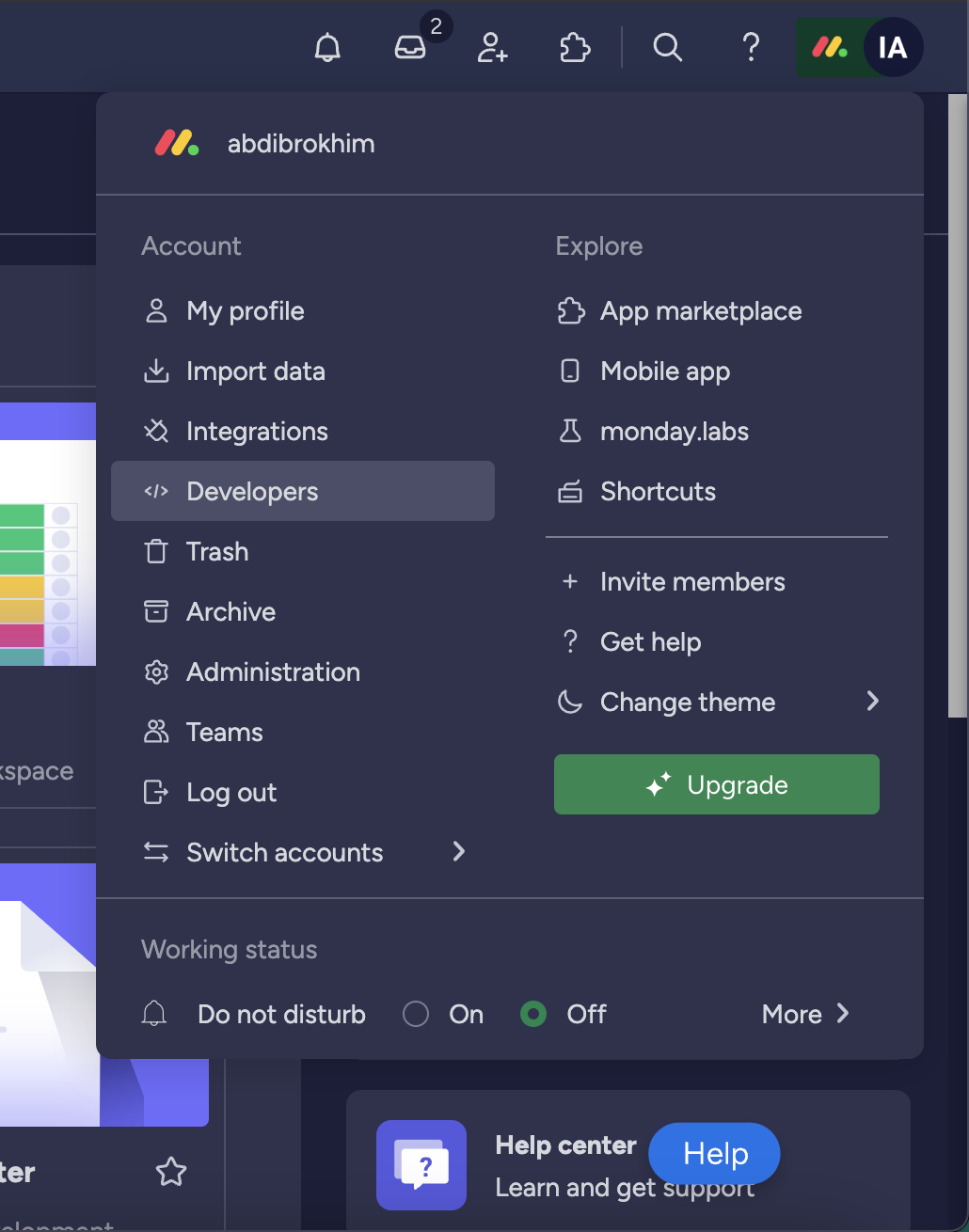Click the IA profile avatar
Image resolution: width=969 pixels, height=1232 pixels.
coord(892,47)
